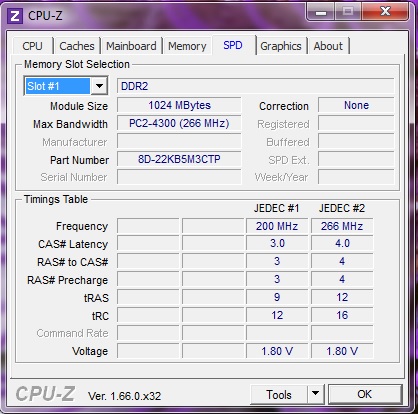Click the Correction value None
418x414 pixels.
click(x=356, y=105)
